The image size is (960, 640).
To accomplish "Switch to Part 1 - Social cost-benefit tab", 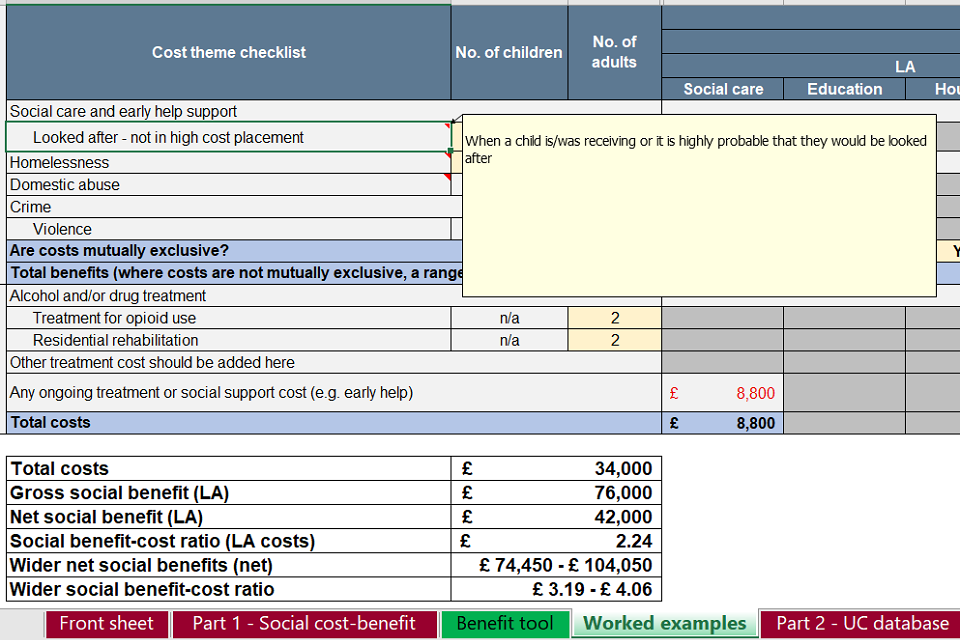I will [x=304, y=623].
